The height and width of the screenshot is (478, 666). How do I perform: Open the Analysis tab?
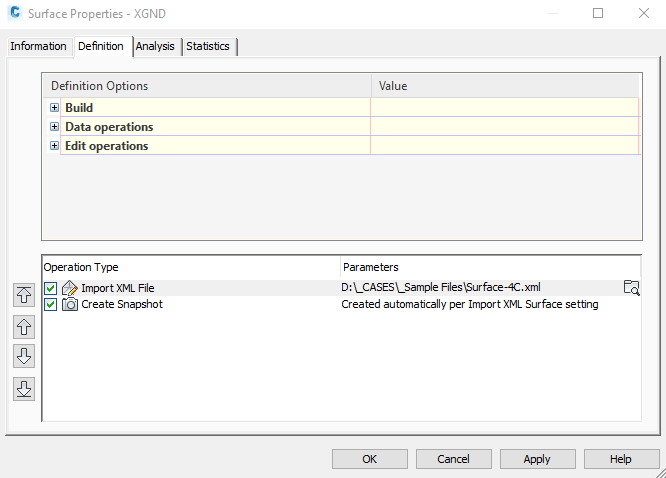(x=155, y=46)
